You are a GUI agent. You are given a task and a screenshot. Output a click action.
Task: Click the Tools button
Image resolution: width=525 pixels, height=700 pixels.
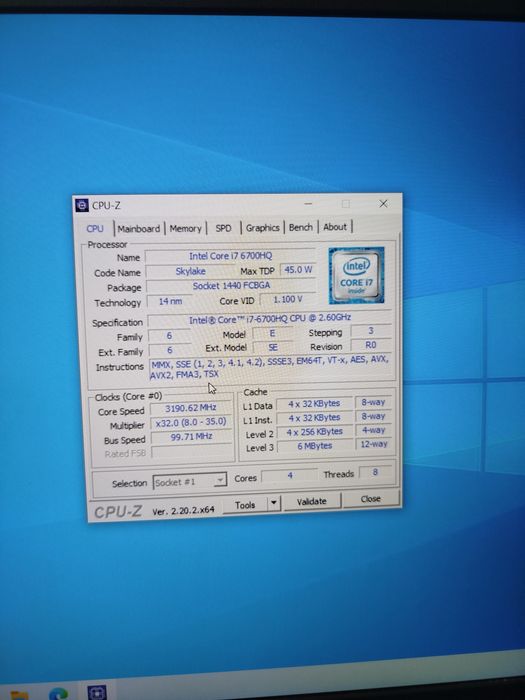[245, 505]
